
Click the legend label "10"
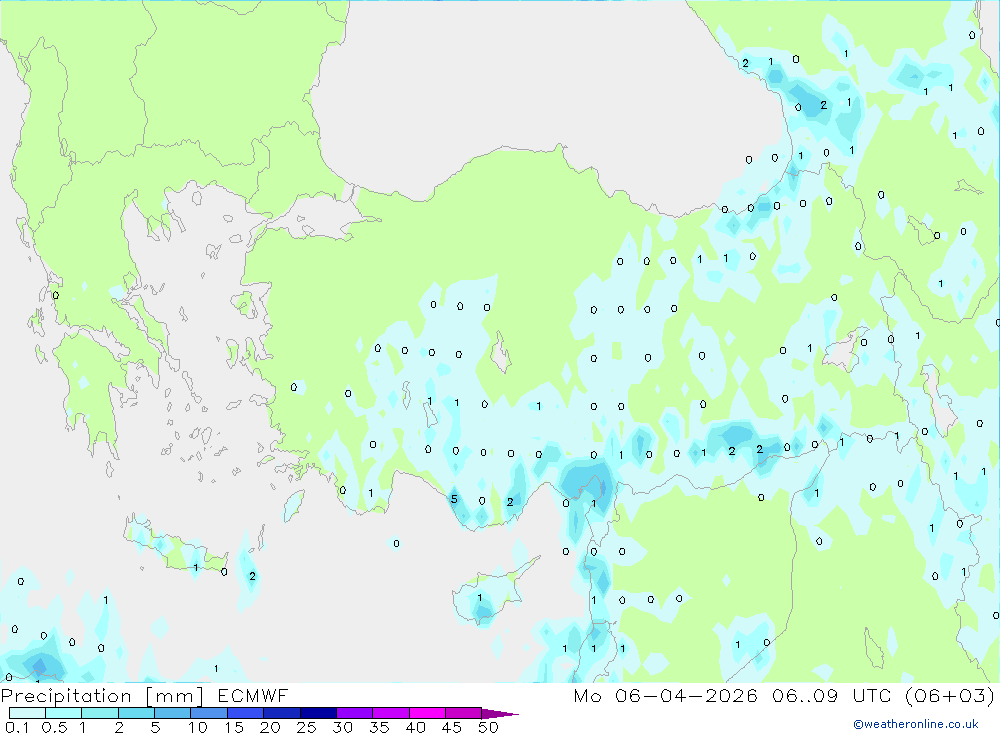pos(198,727)
